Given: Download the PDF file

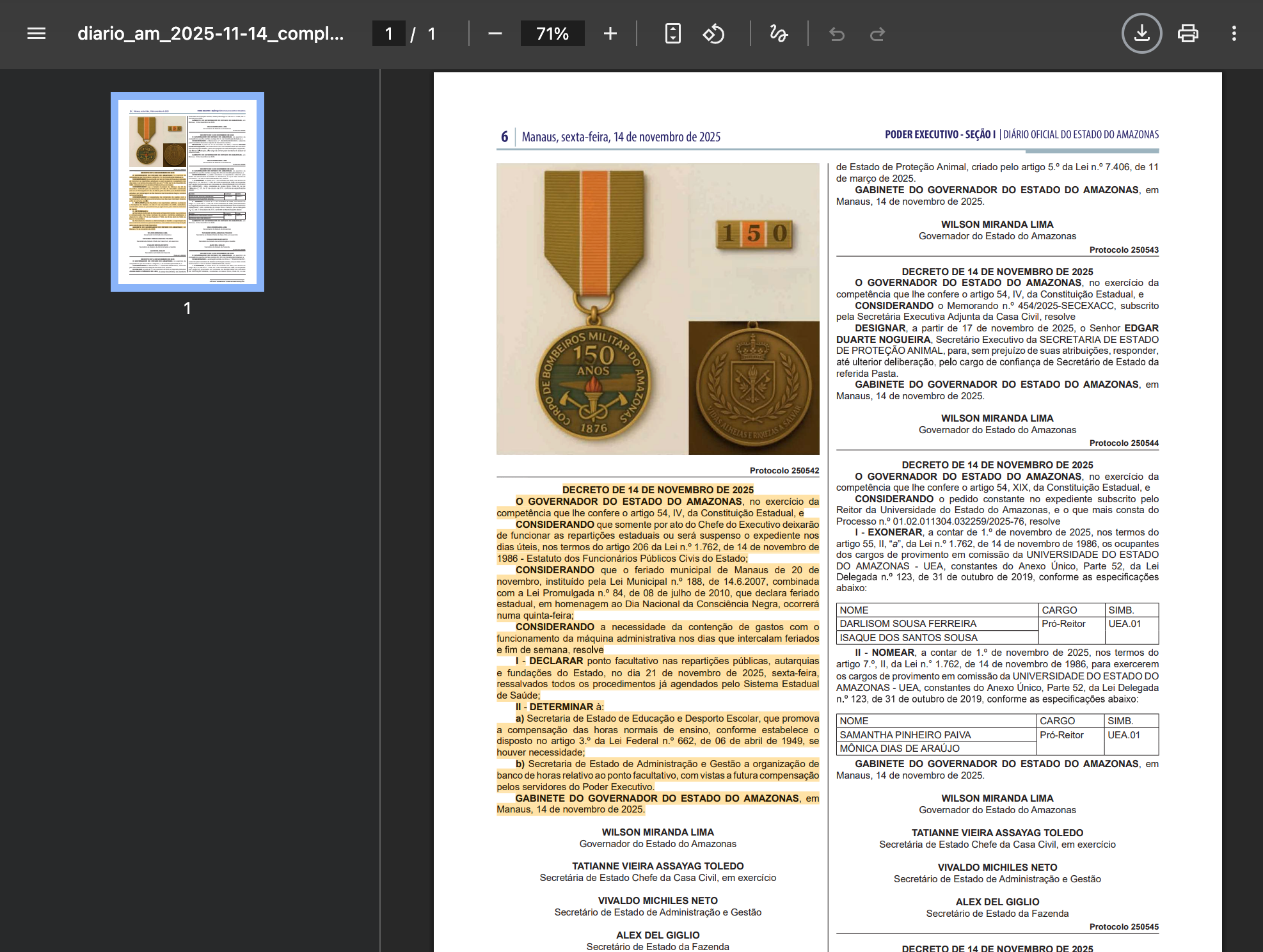Looking at the screenshot, I should tap(1141, 33).
